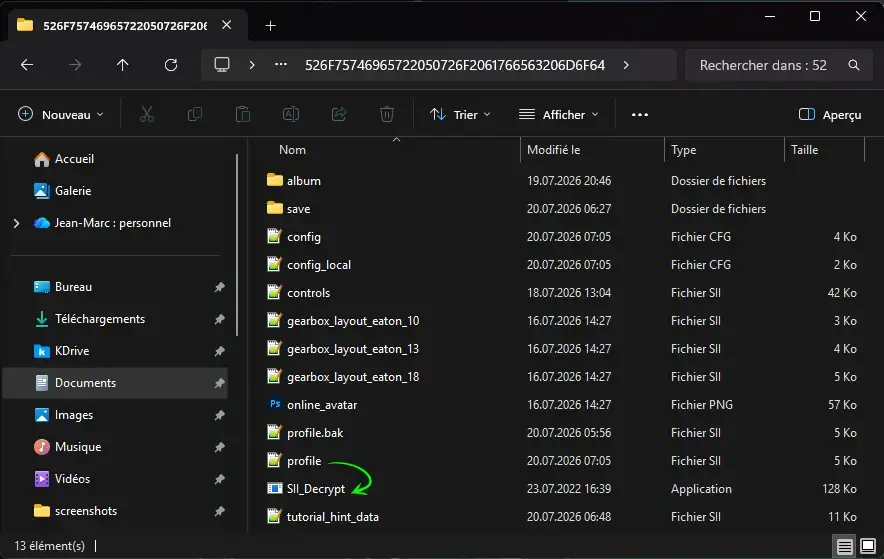The image size is (884, 559).
Task: Click the navigation pane scrollbar
Action: coord(237,245)
